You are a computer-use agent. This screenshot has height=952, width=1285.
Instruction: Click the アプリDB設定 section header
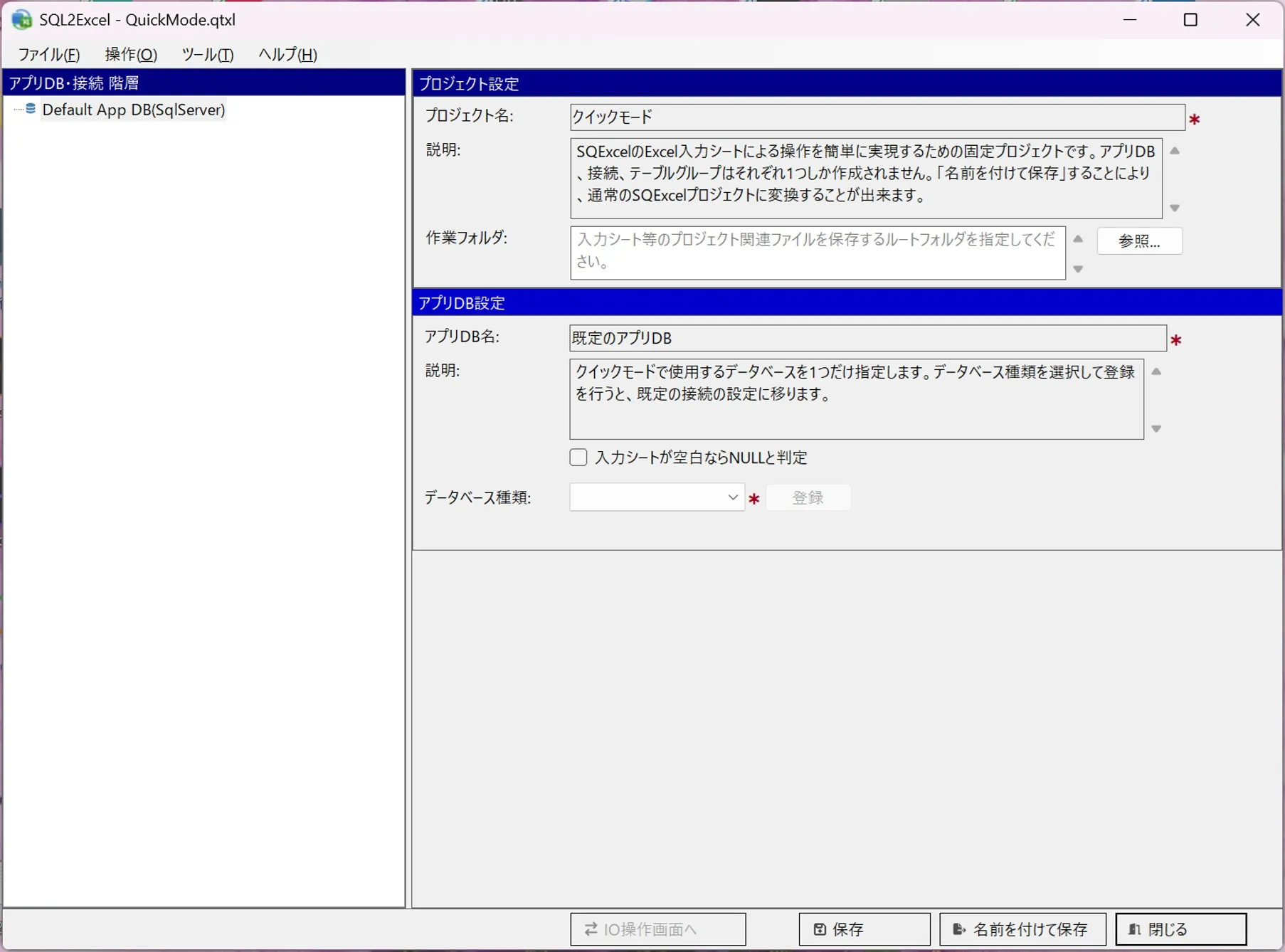(x=847, y=302)
